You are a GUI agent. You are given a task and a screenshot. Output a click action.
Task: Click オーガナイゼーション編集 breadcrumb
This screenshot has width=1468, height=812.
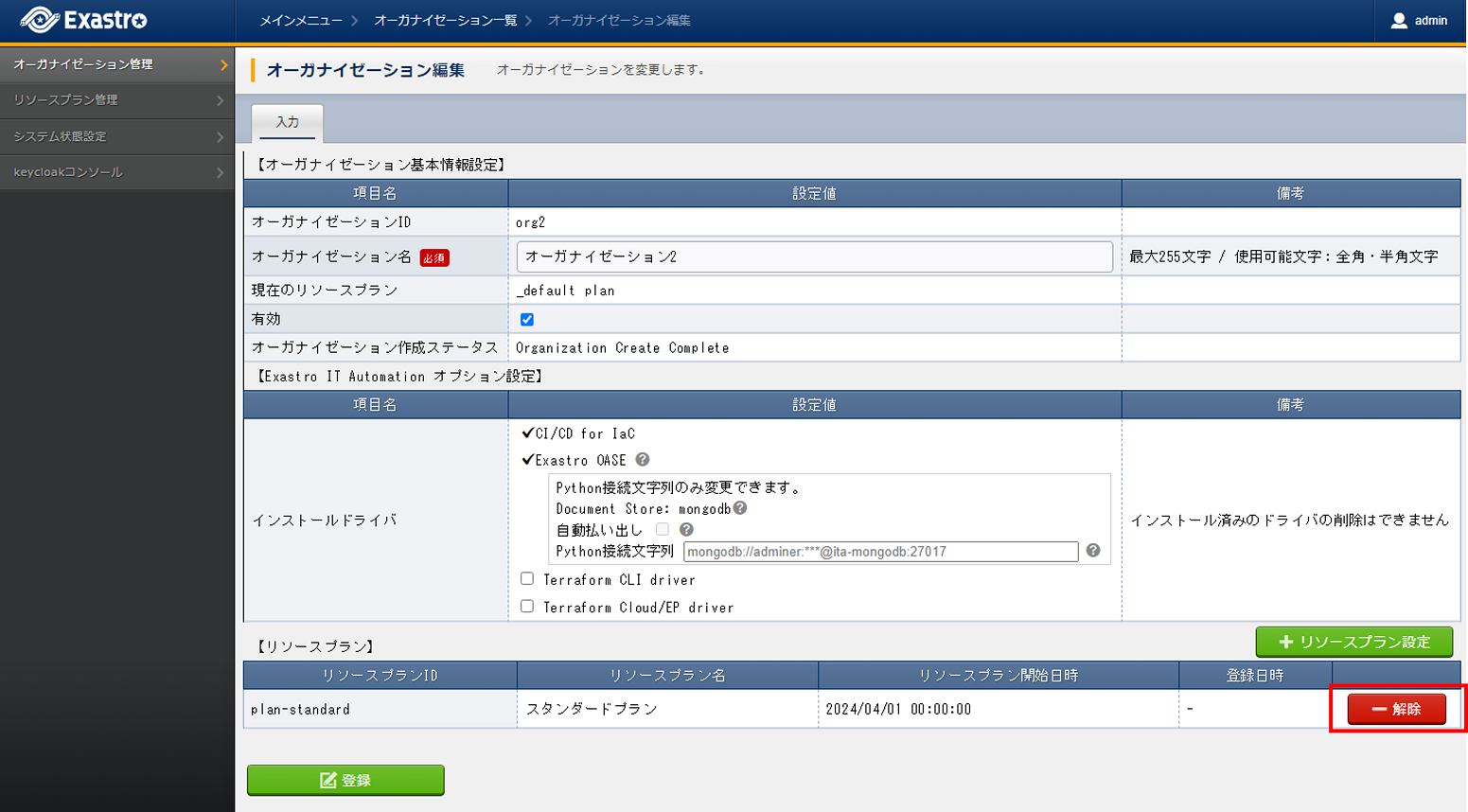click(x=619, y=20)
